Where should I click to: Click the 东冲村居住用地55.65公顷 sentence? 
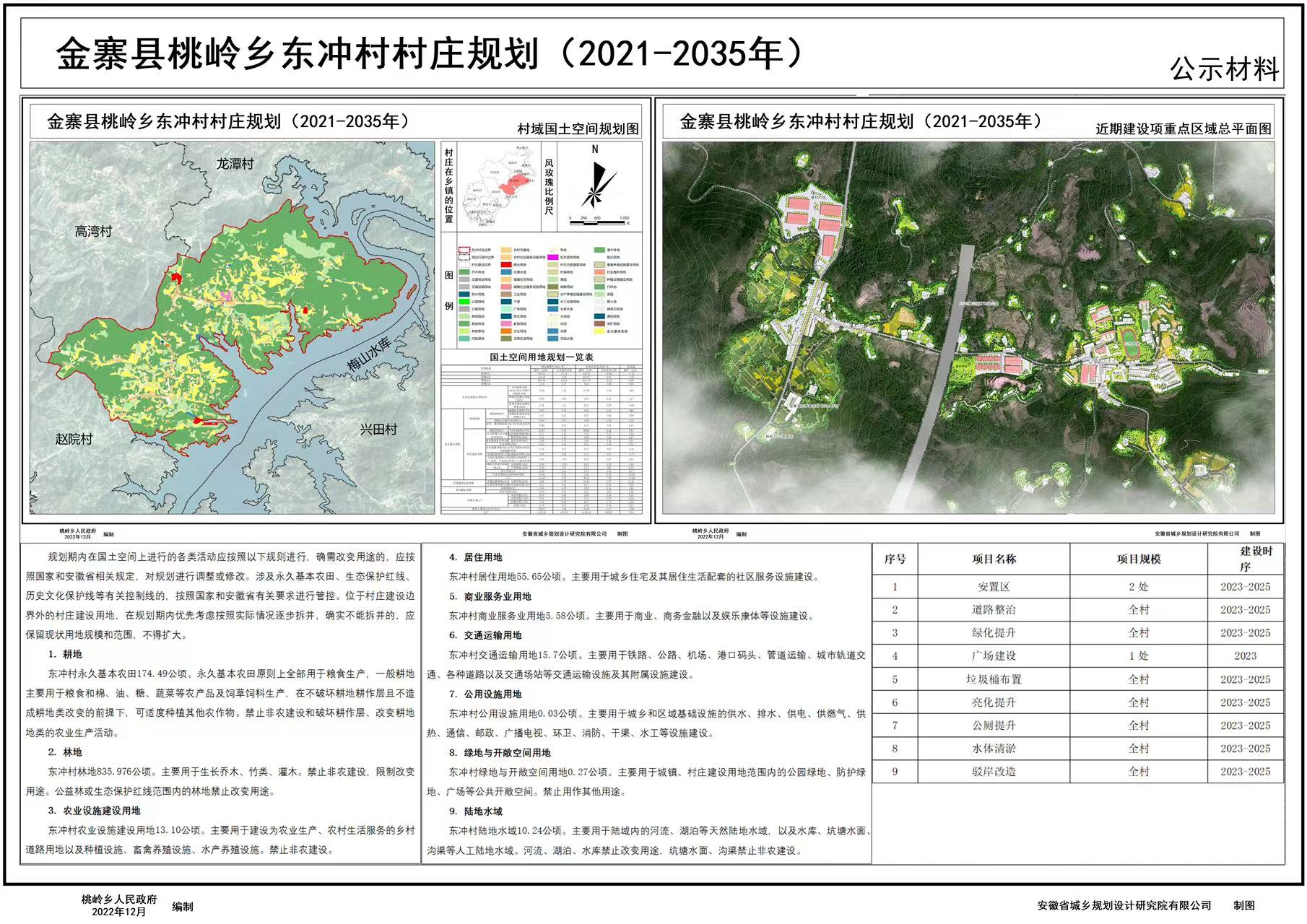[x=508, y=577]
